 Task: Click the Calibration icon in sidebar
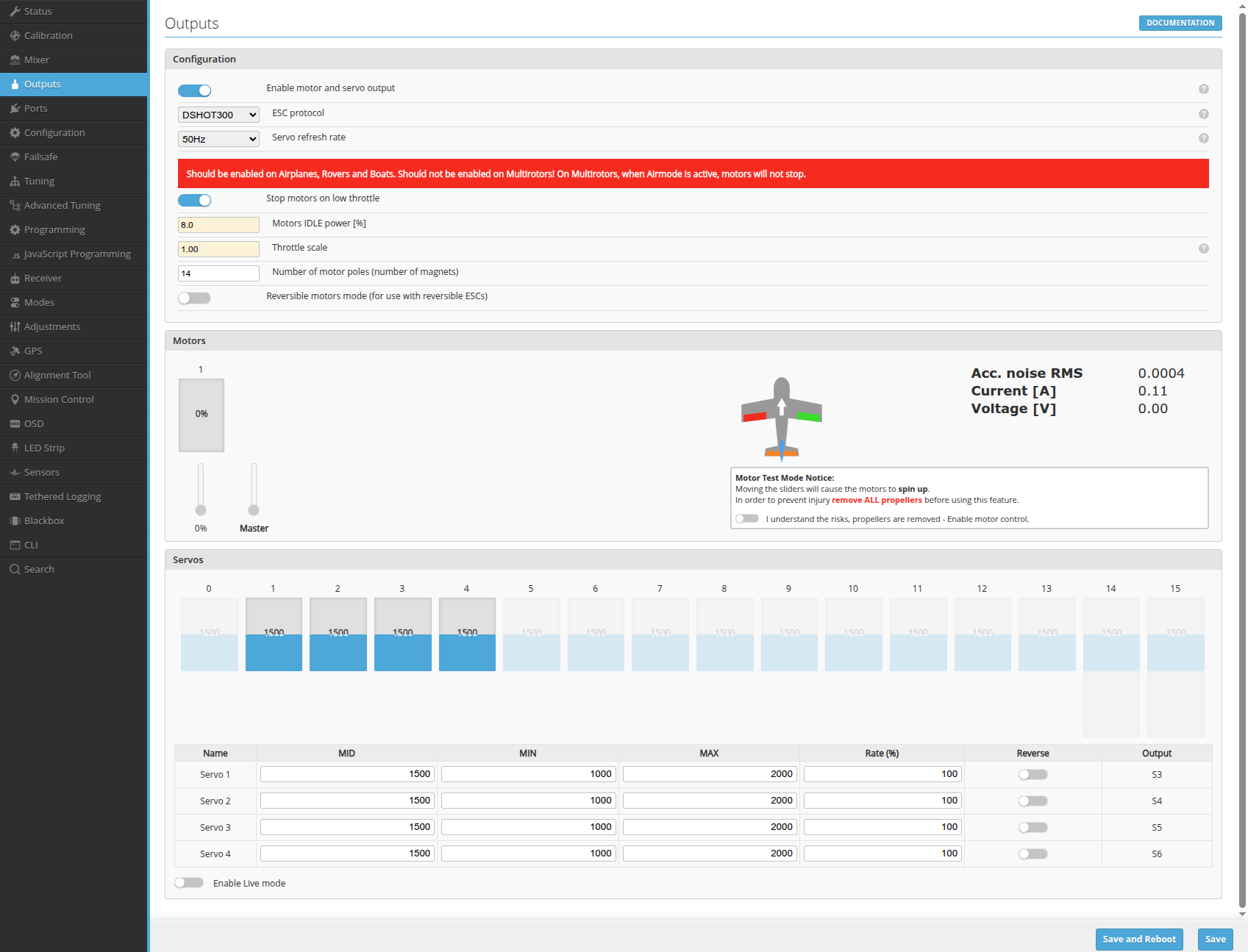coord(15,35)
